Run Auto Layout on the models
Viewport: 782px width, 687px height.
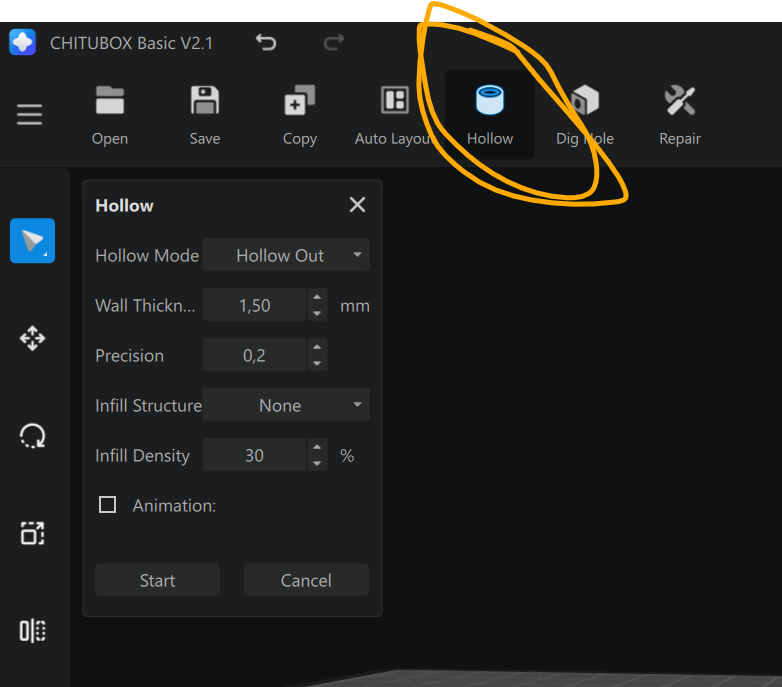[x=394, y=116]
